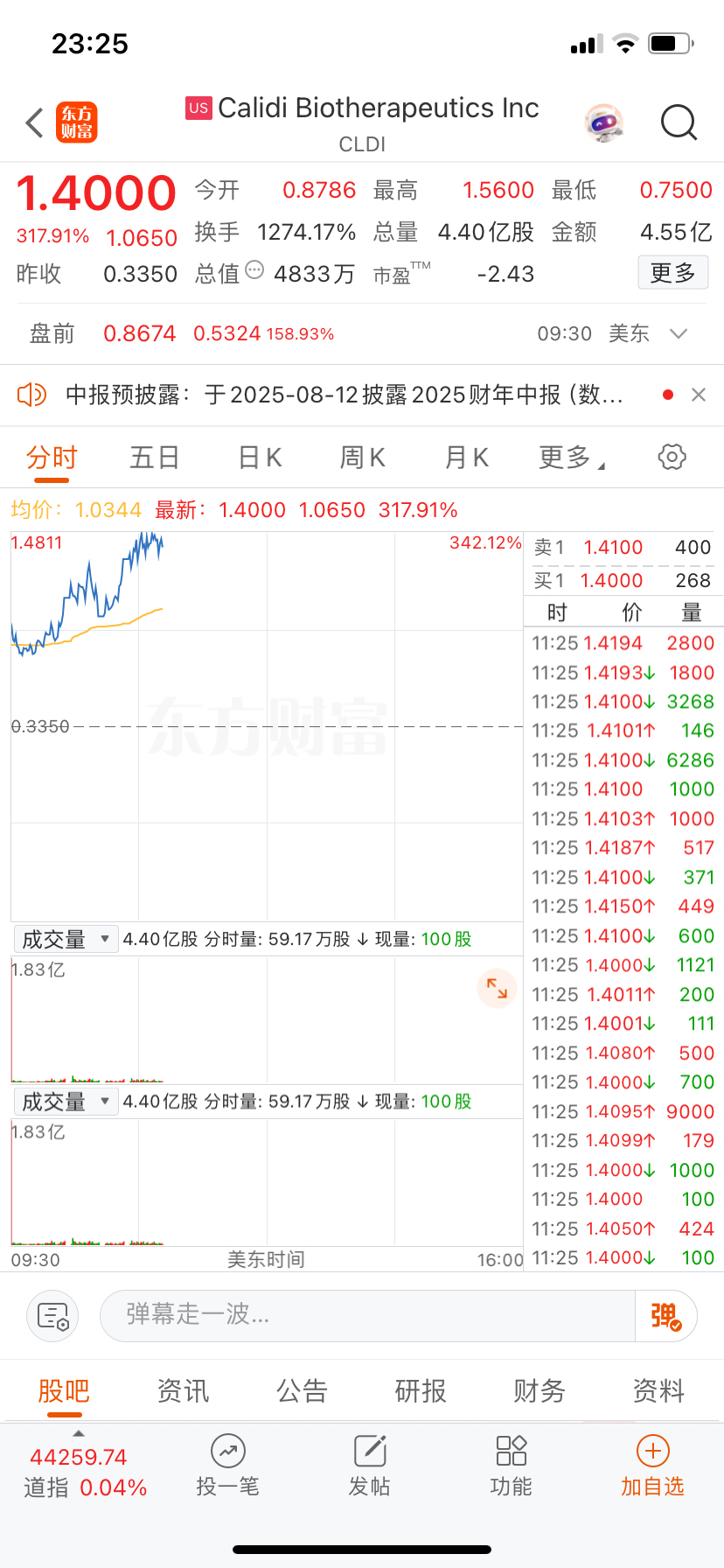724x1568 pixels.
Task: Tap the 1.4194 trade with 2800 volume
Action: click(x=623, y=643)
